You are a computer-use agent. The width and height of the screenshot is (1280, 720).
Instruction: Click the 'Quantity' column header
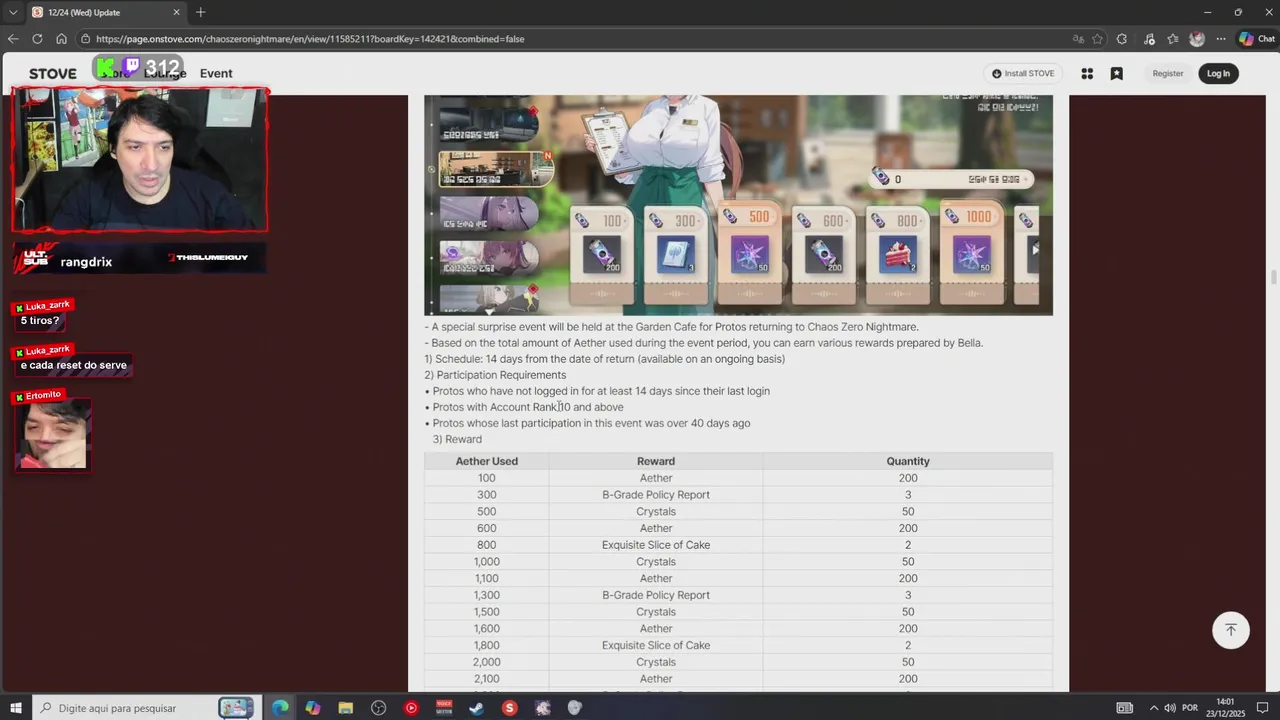(908, 461)
